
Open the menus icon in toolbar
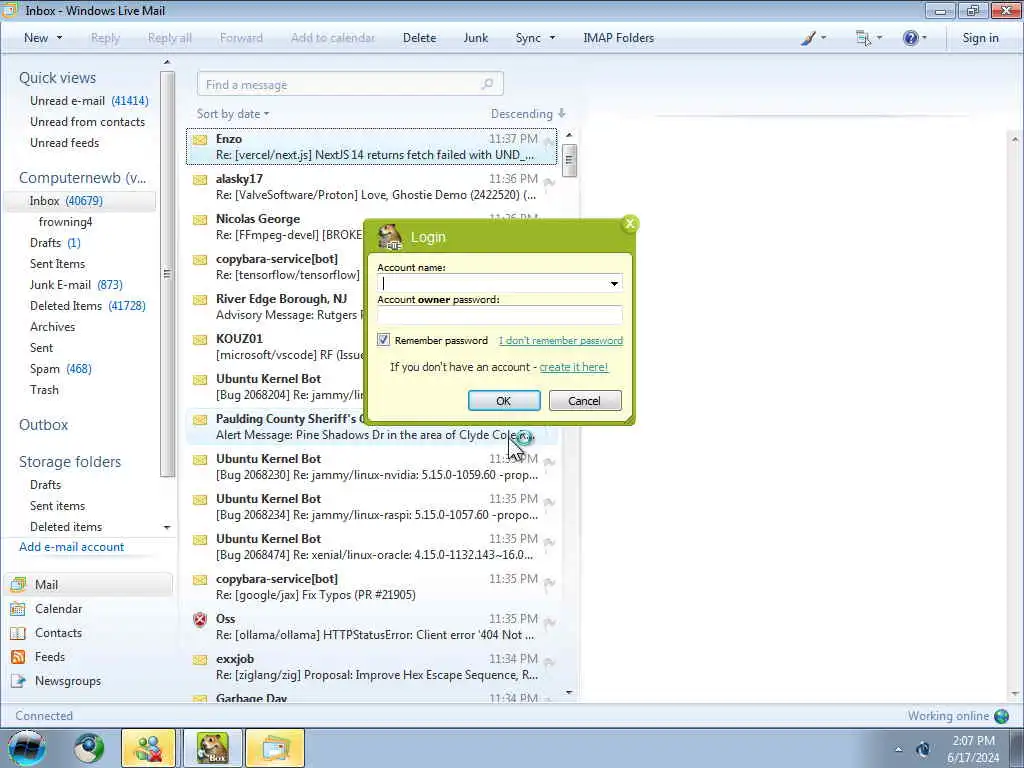click(863, 38)
